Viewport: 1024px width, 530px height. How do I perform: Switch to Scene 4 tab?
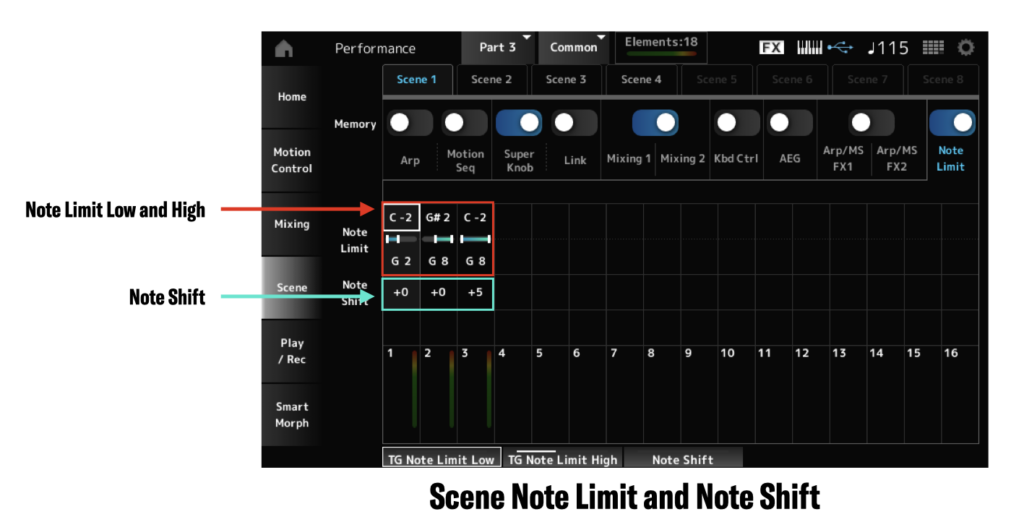[x=641, y=80]
